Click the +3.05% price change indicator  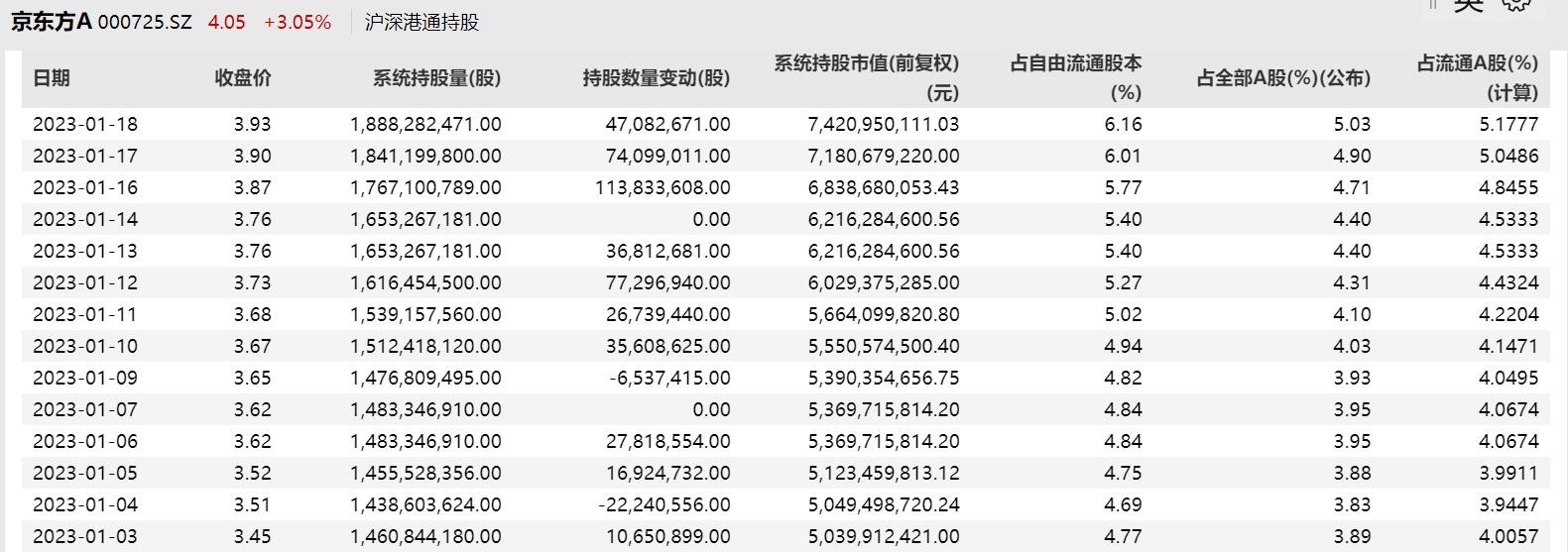pyautogui.click(x=298, y=23)
